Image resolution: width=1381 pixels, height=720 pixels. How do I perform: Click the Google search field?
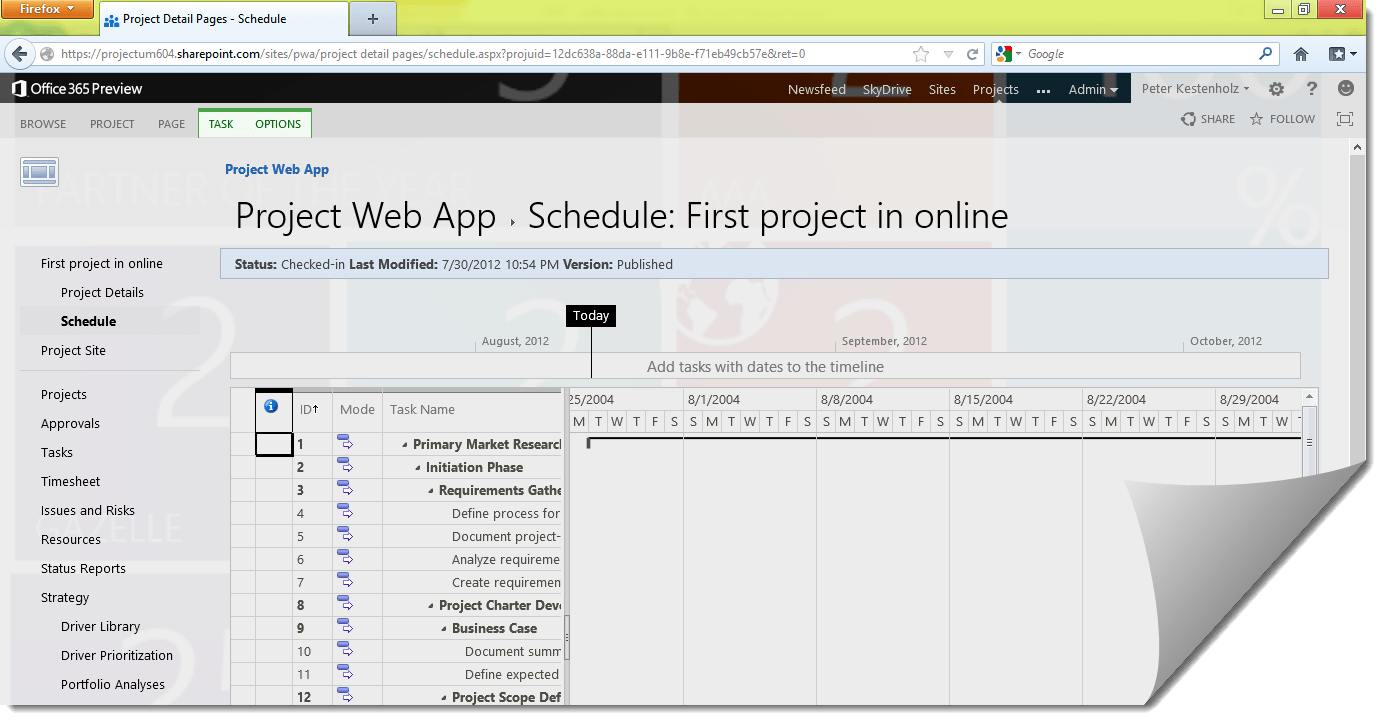click(x=1140, y=54)
